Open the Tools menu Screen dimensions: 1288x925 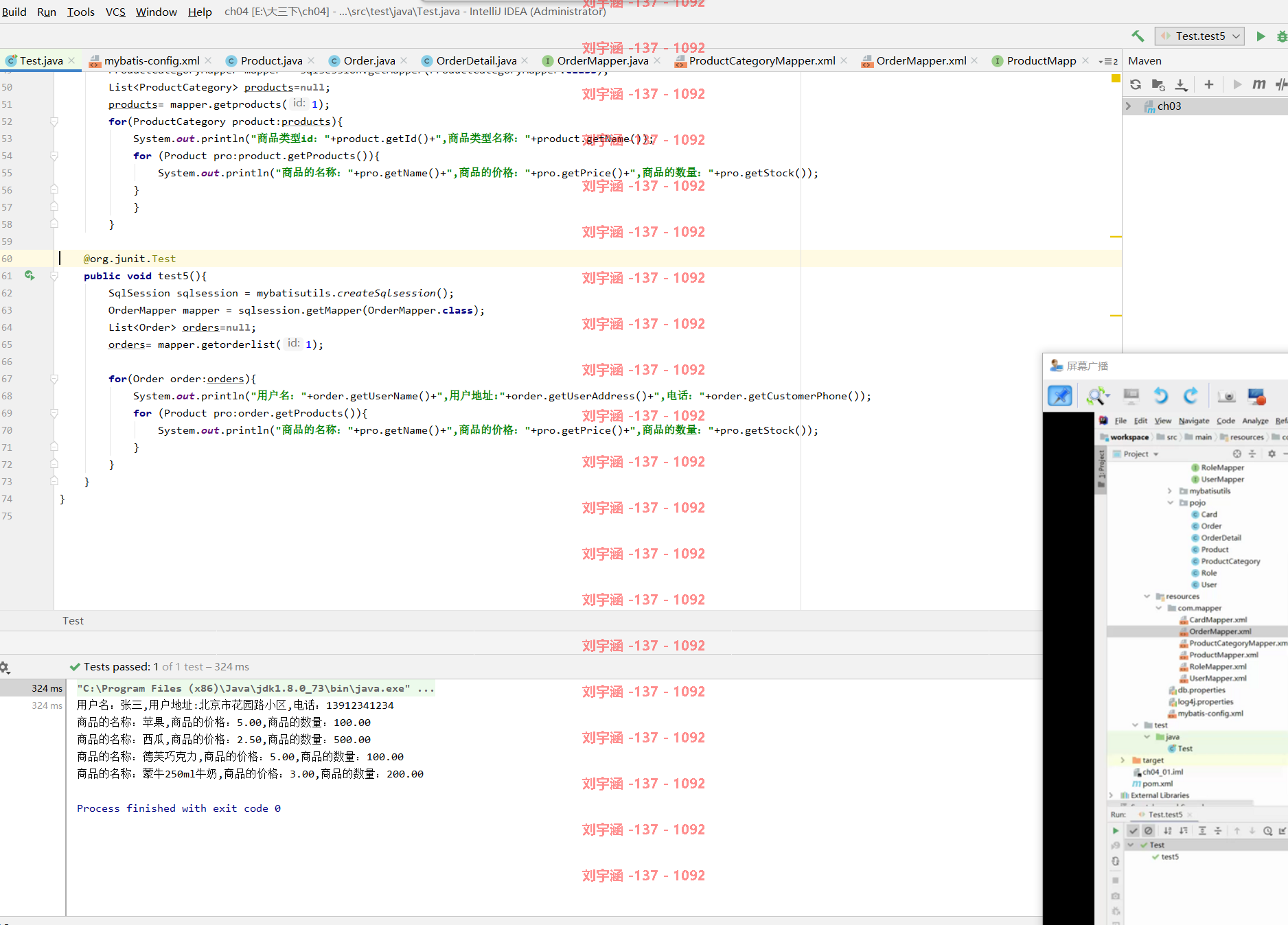point(80,12)
